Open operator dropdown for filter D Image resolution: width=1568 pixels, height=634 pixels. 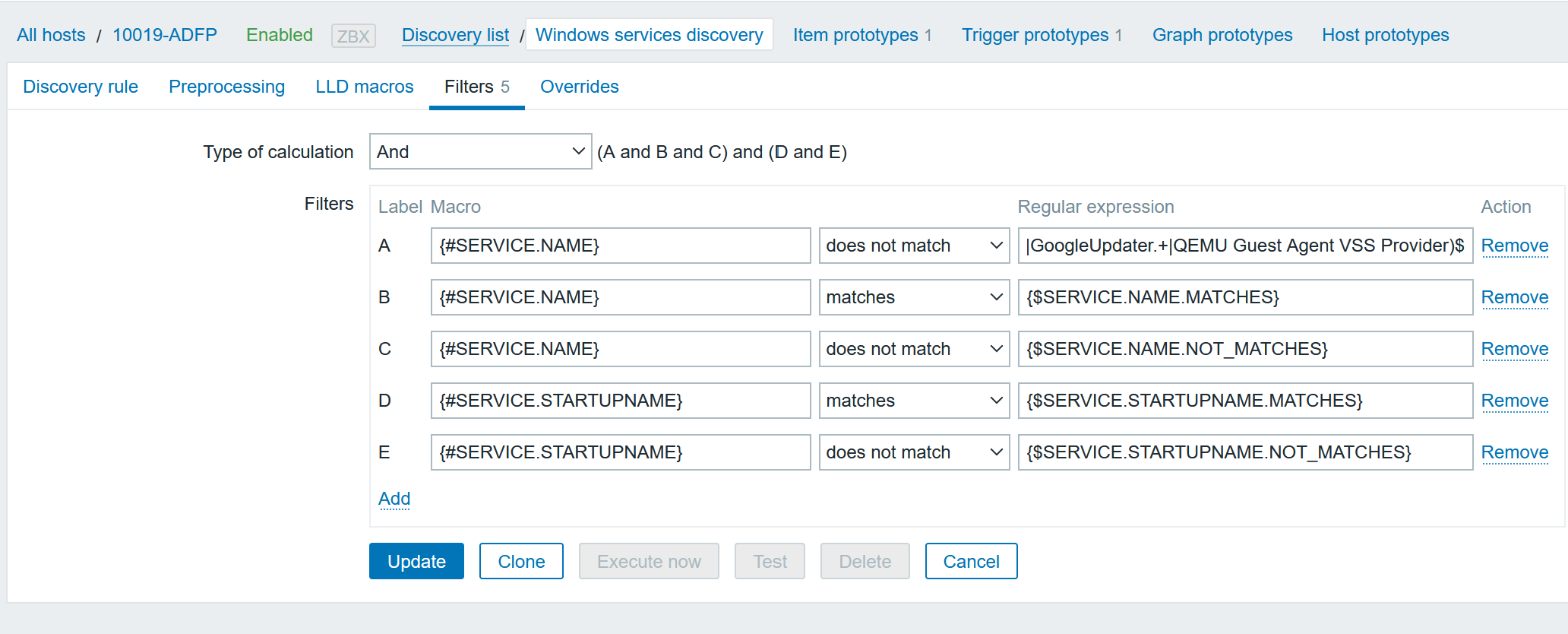click(914, 401)
